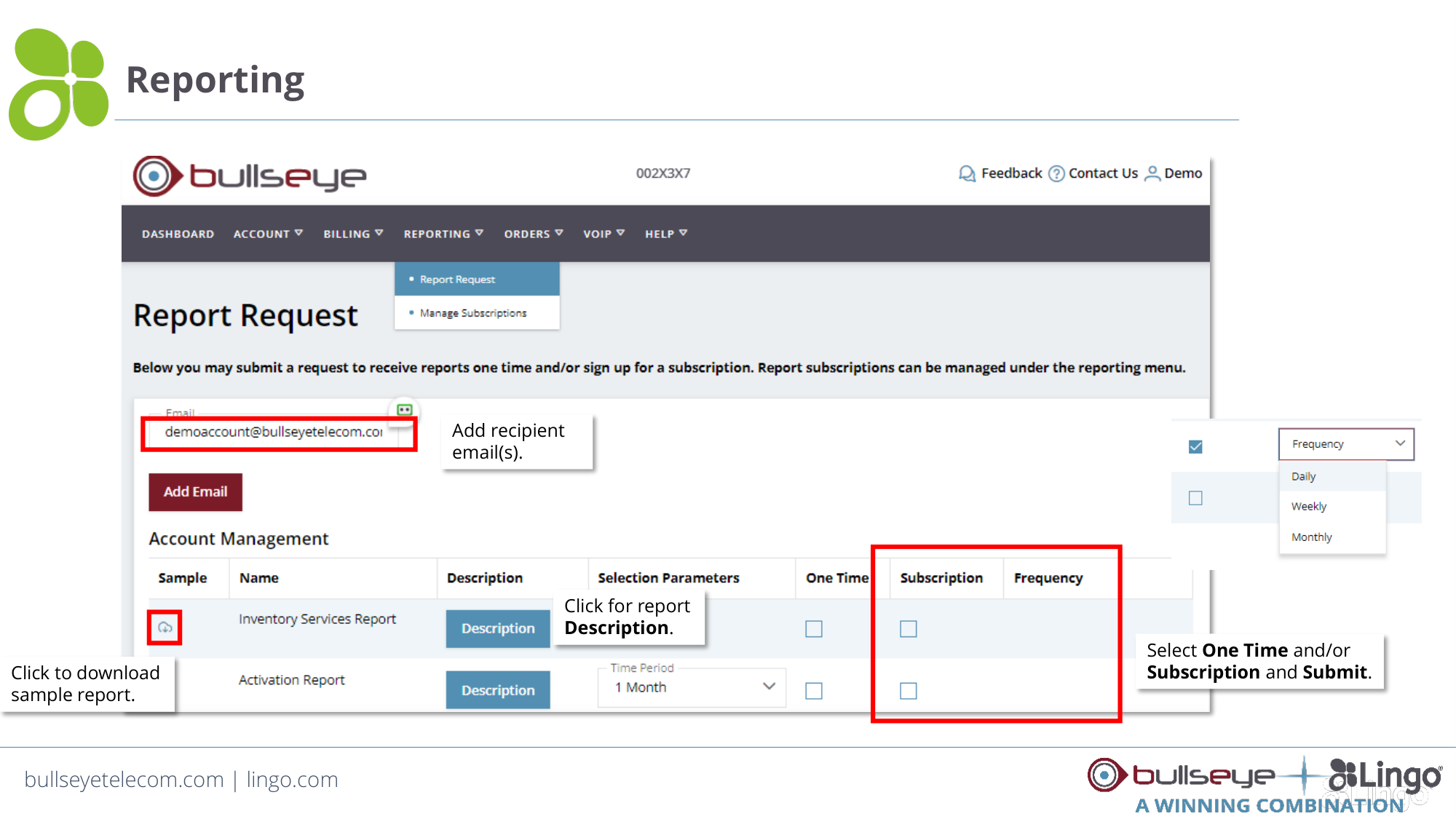This screenshot has height=819, width=1456.
Task: Check Subscription for Inventory Services Report
Action: 909,628
